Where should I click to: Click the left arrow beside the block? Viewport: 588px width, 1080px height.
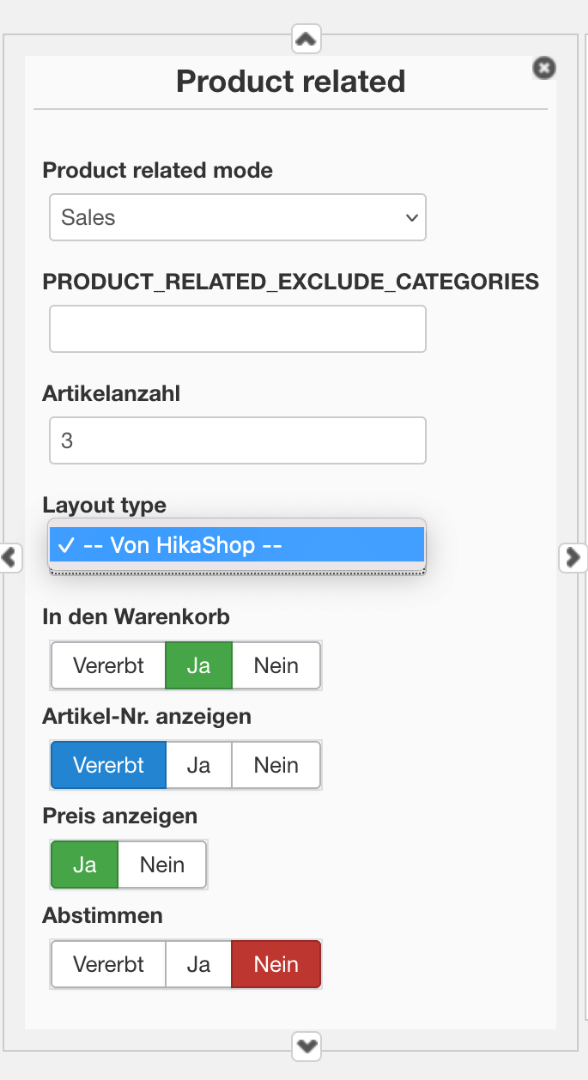pyautogui.click(x=10, y=557)
